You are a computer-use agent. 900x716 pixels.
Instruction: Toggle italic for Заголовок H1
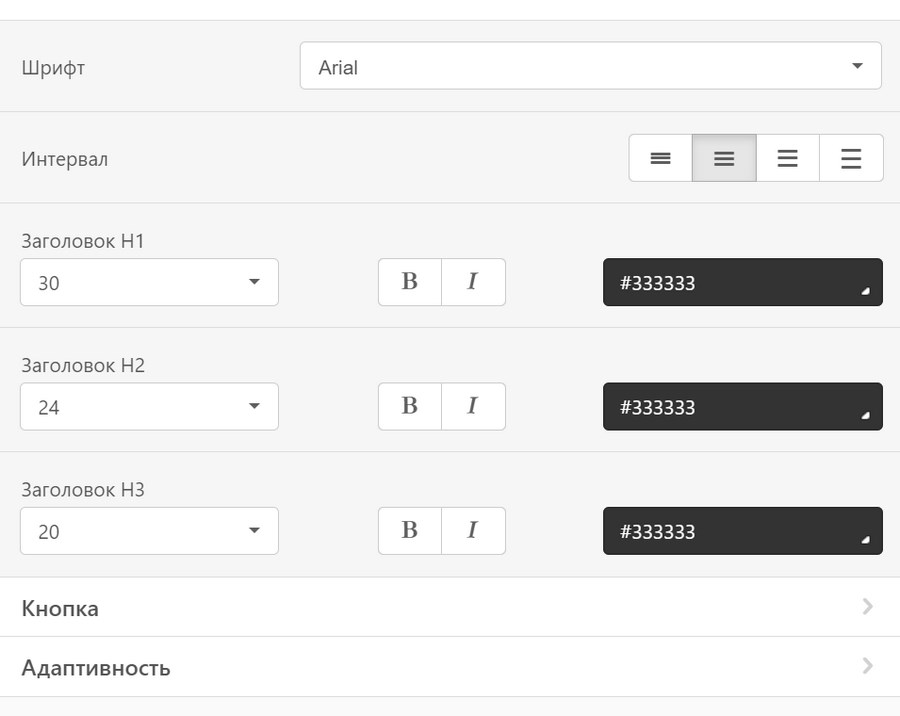coord(473,282)
